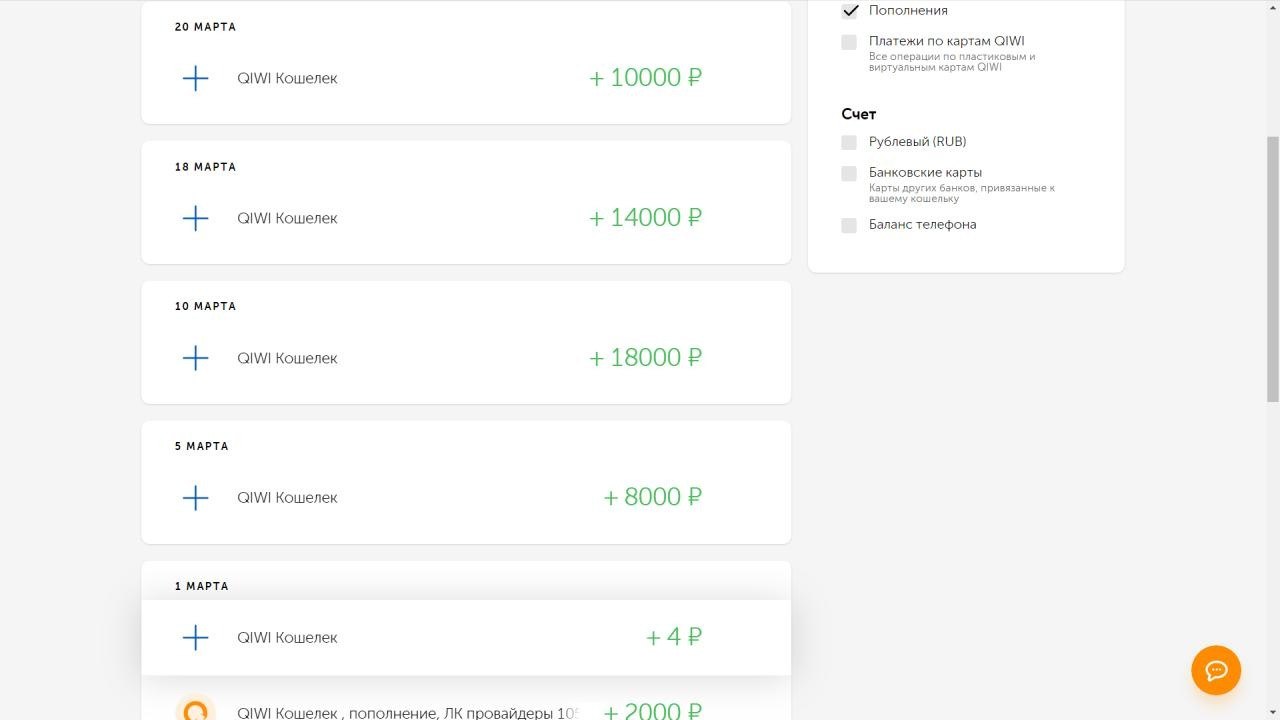Click the +4 ₽ top-up amount
The image size is (1280, 720).
pos(674,638)
